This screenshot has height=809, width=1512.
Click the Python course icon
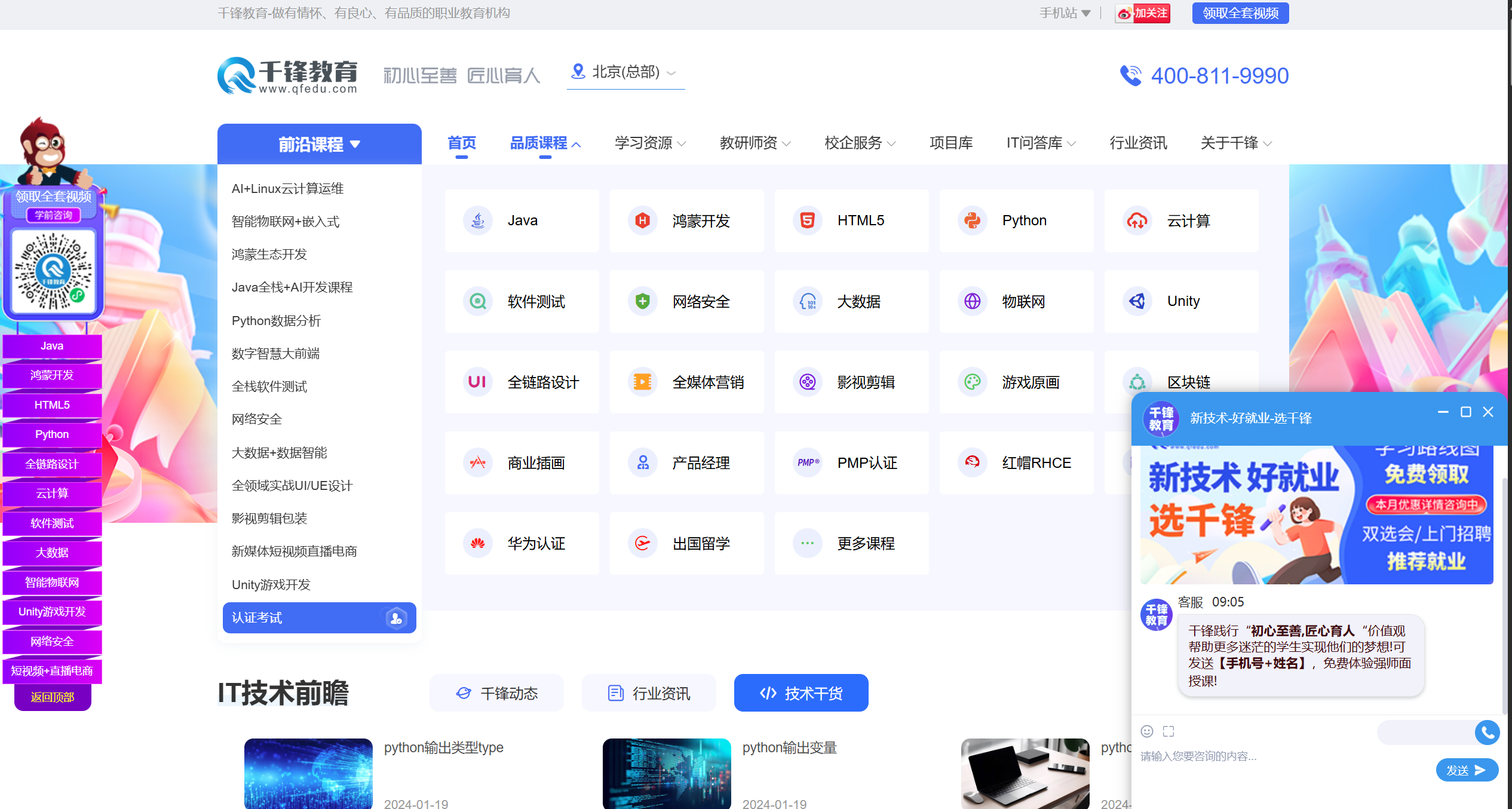pyautogui.click(x=972, y=220)
